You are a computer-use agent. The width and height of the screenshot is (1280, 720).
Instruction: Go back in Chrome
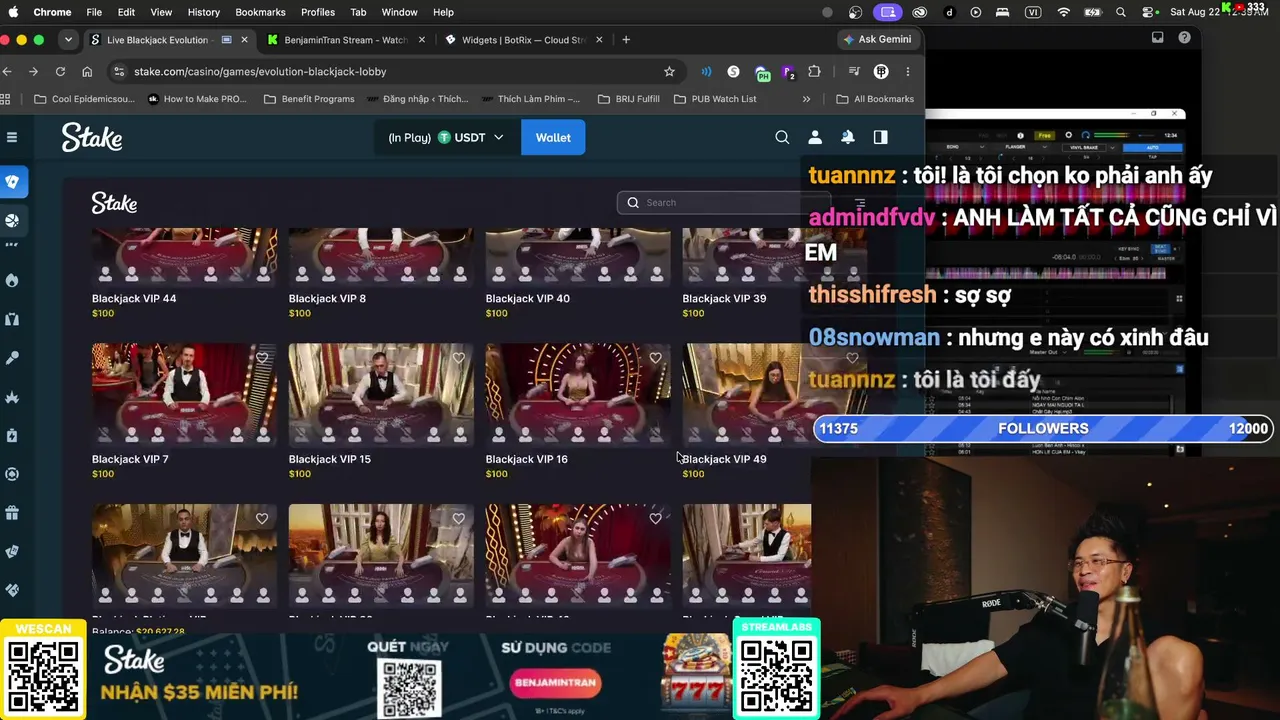click(7, 72)
